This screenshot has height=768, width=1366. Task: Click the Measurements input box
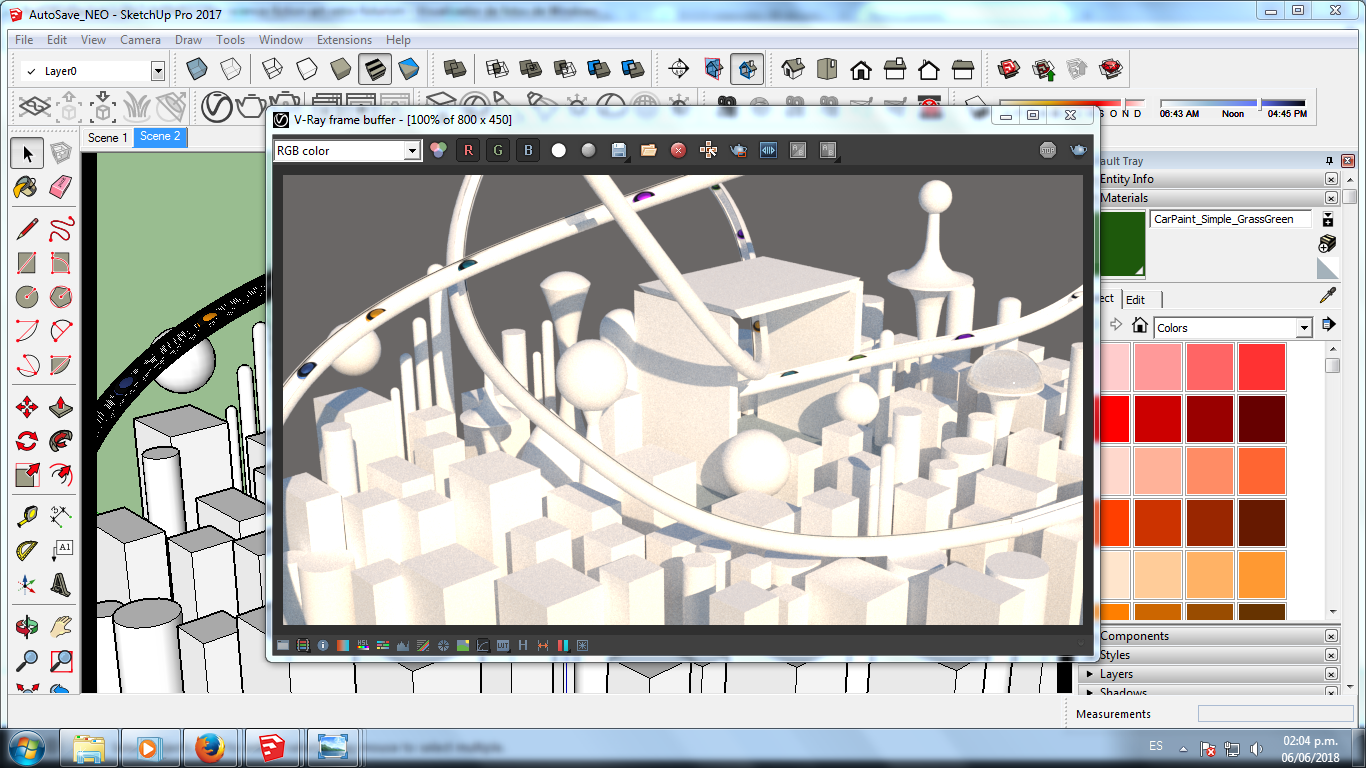(x=1275, y=714)
